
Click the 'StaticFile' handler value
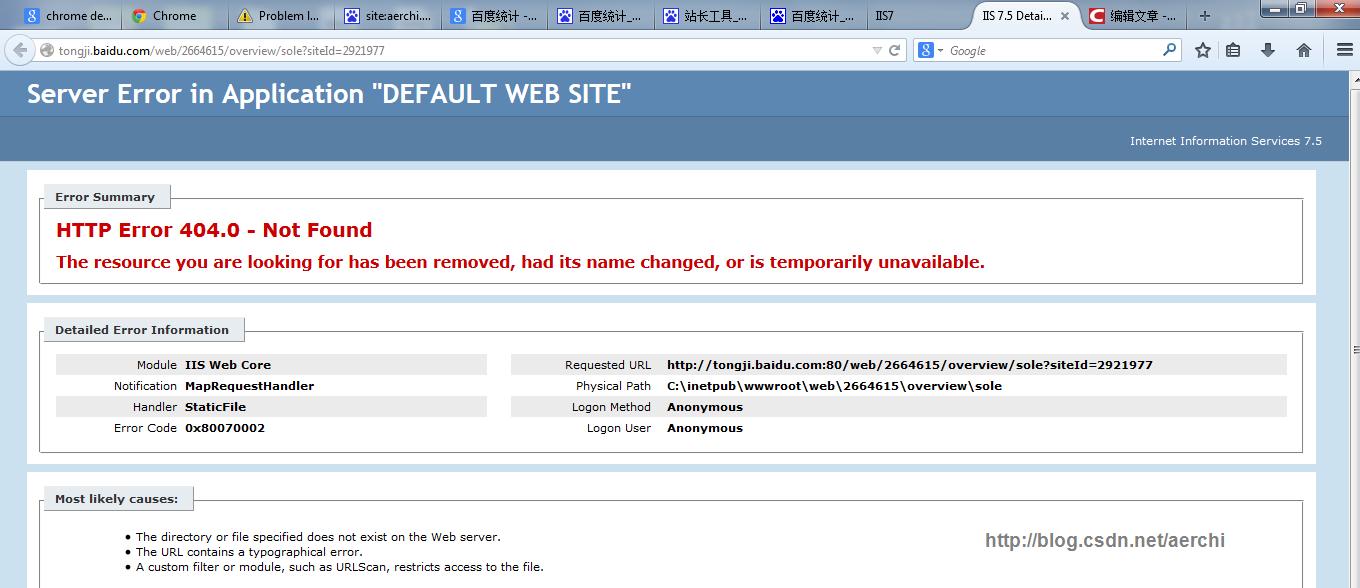point(215,407)
